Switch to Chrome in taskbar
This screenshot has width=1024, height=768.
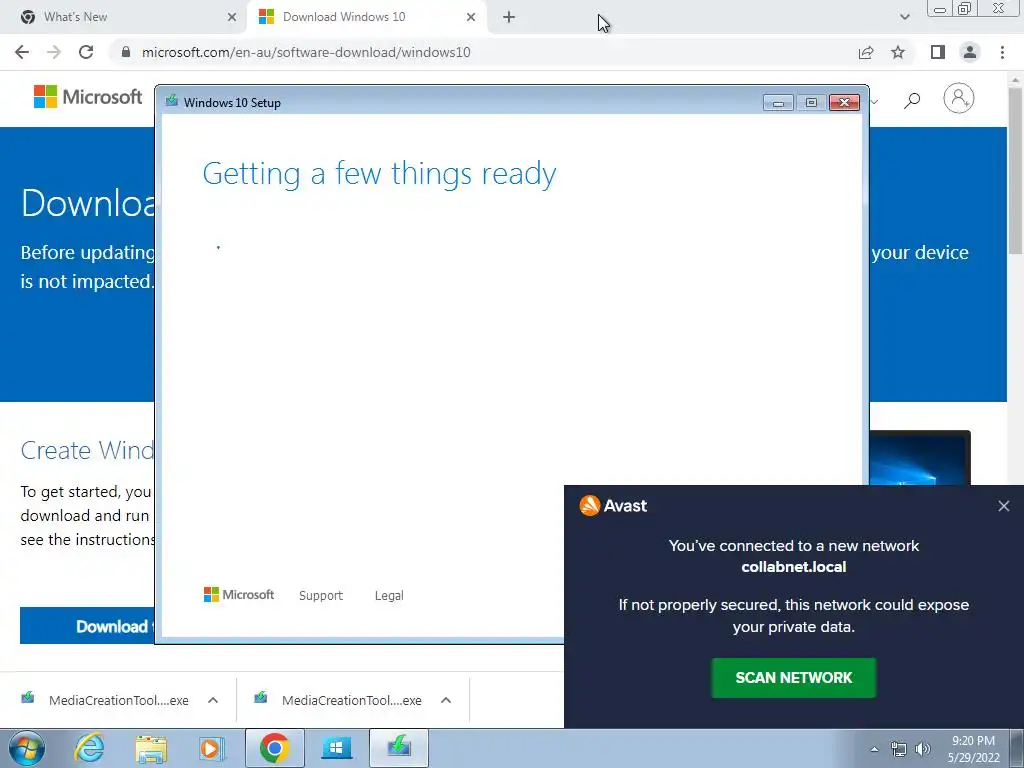pos(274,748)
